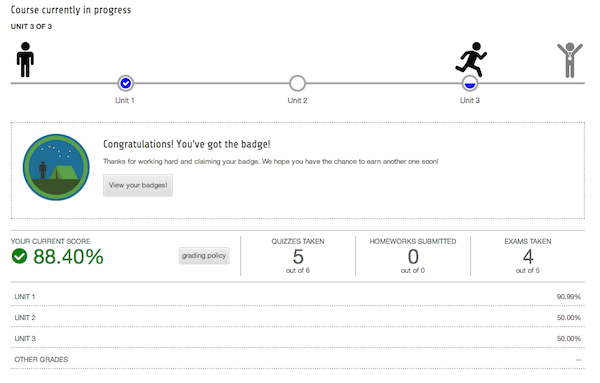Click the View your badges button
Image resolution: width=600 pixels, height=383 pixels.
point(138,185)
